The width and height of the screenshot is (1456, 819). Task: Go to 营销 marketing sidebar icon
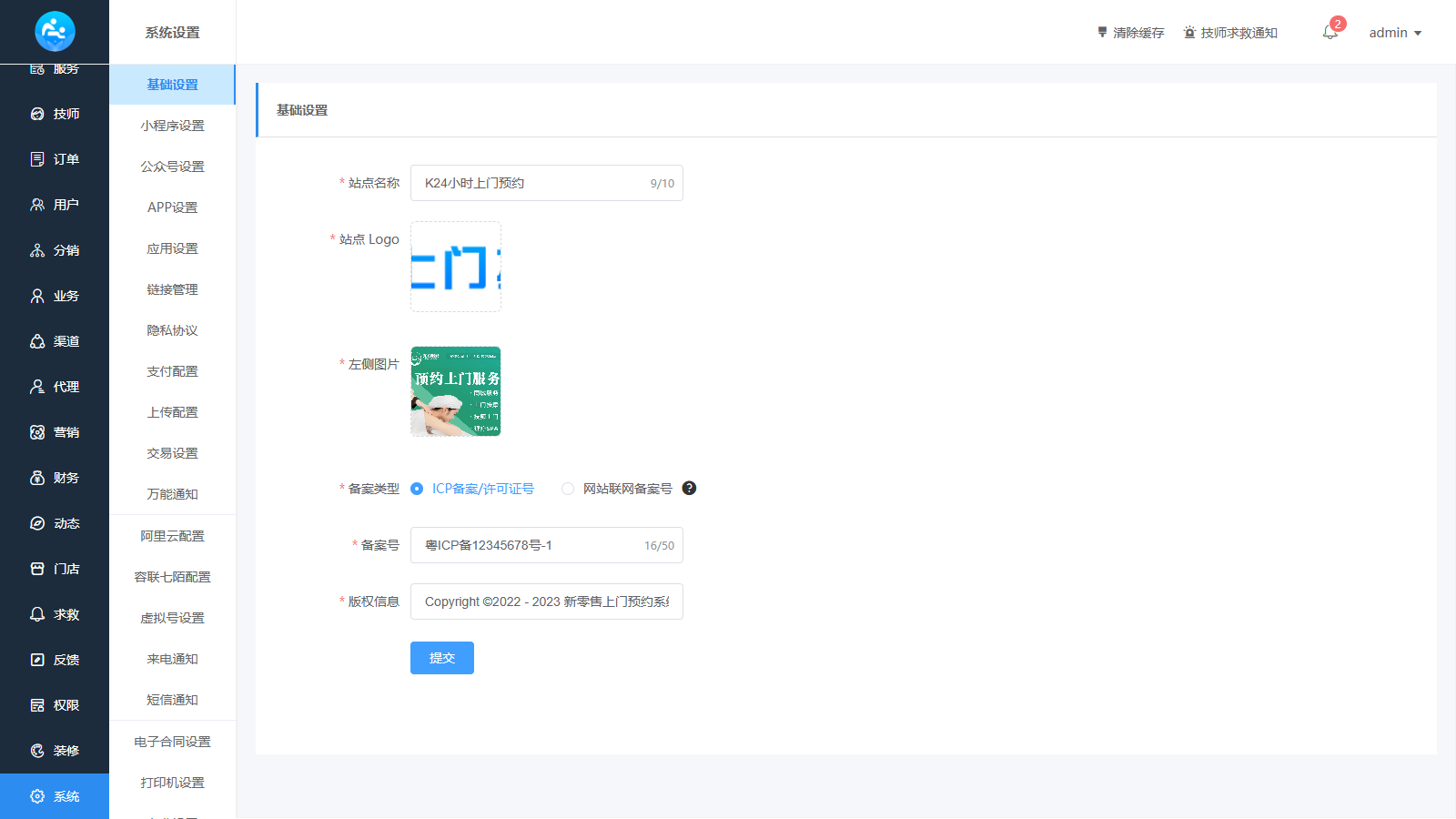point(37,432)
